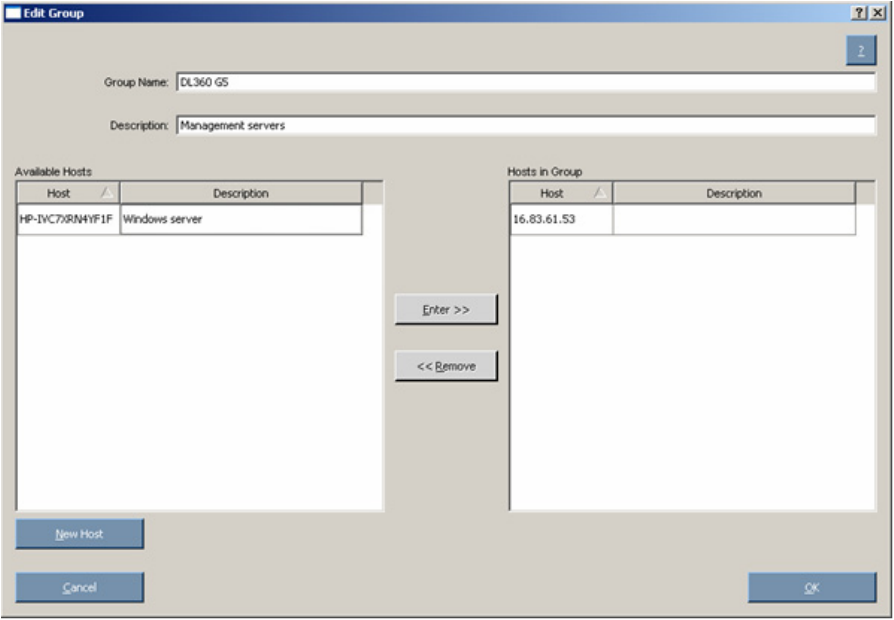The height and width of the screenshot is (620, 894).
Task: Click the New Host button
Action: (79, 534)
